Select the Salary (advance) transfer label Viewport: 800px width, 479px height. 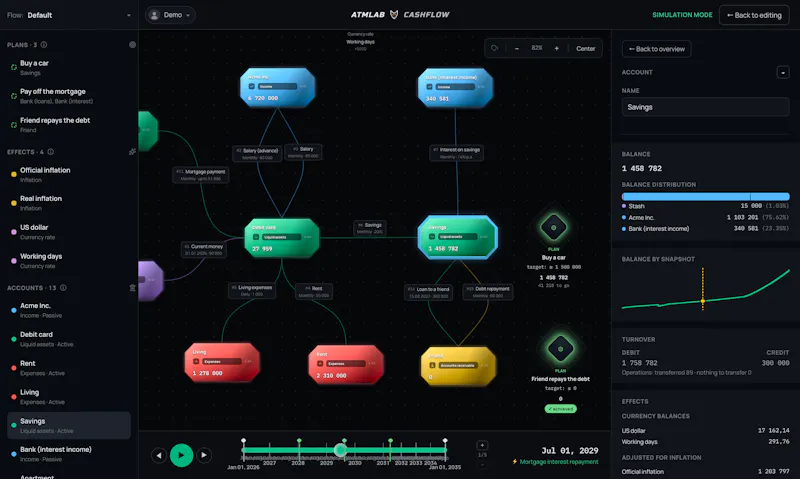[x=257, y=154]
